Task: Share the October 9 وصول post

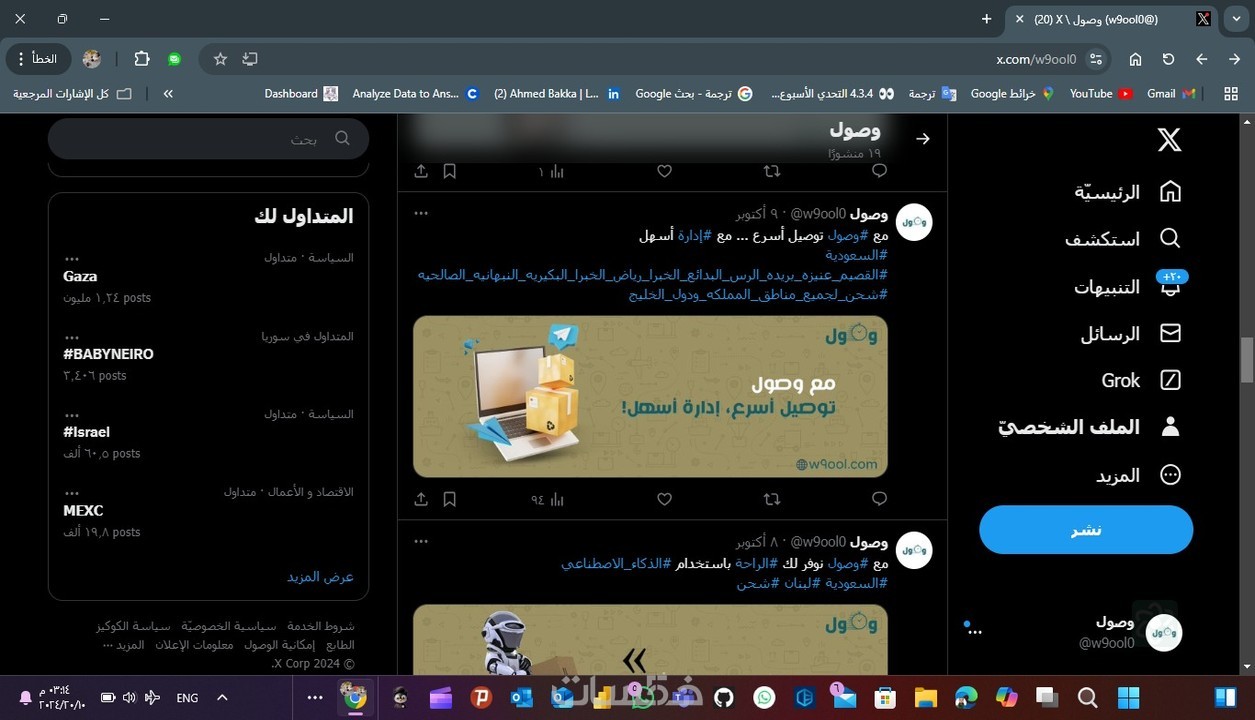Action: tap(421, 499)
